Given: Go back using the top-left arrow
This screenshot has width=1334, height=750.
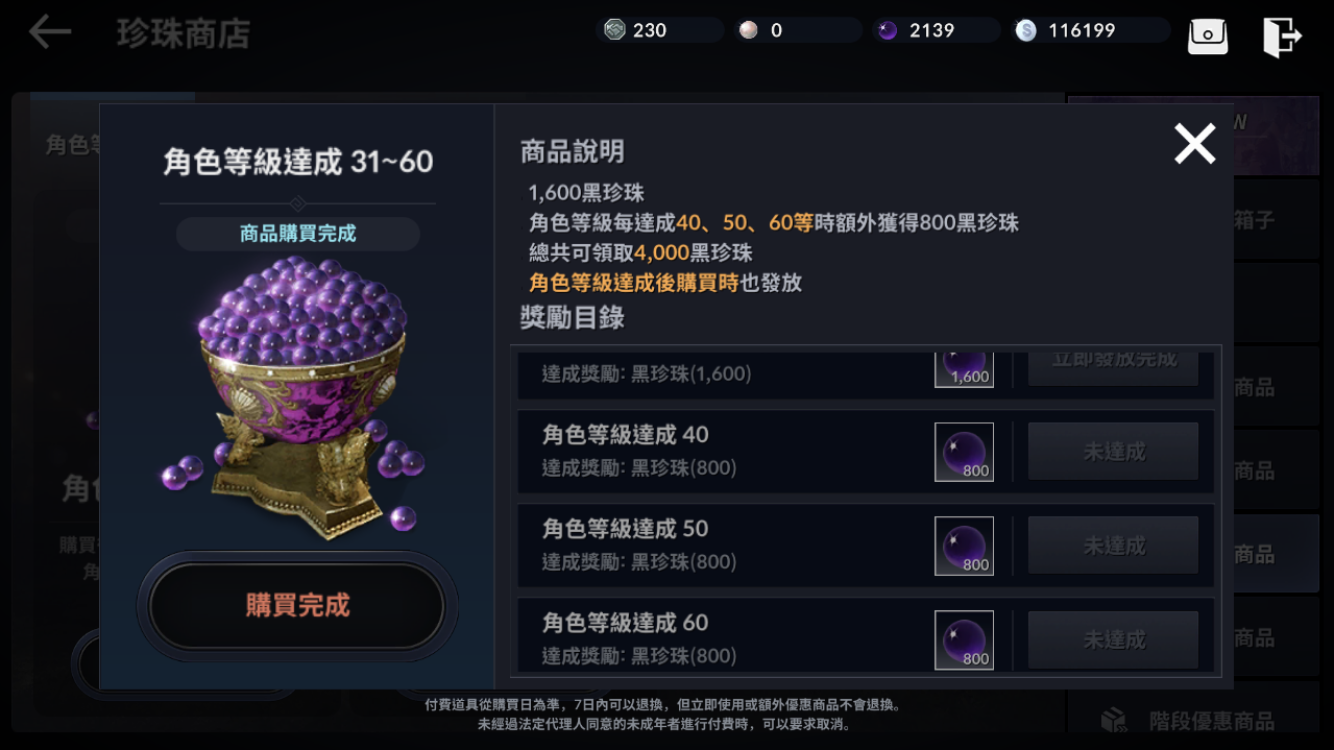Looking at the screenshot, I should pos(50,32).
